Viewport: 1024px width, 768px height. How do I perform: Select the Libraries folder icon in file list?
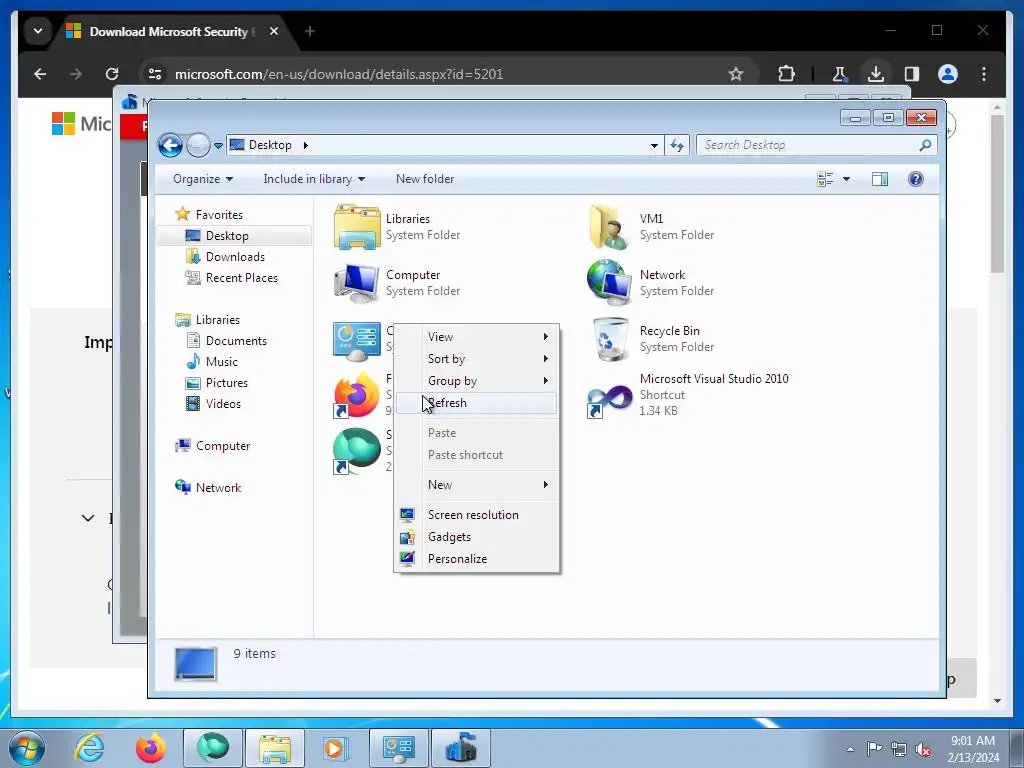pyautogui.click(x=357, y=227)
